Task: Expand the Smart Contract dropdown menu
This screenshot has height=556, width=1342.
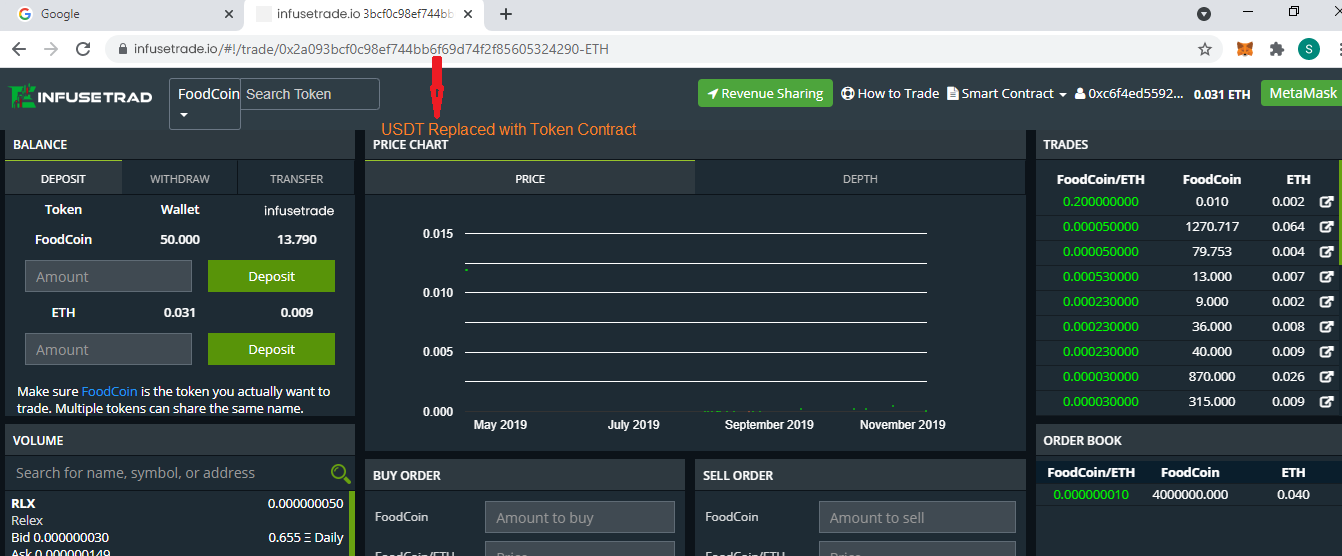Action: coord(1007,93)
